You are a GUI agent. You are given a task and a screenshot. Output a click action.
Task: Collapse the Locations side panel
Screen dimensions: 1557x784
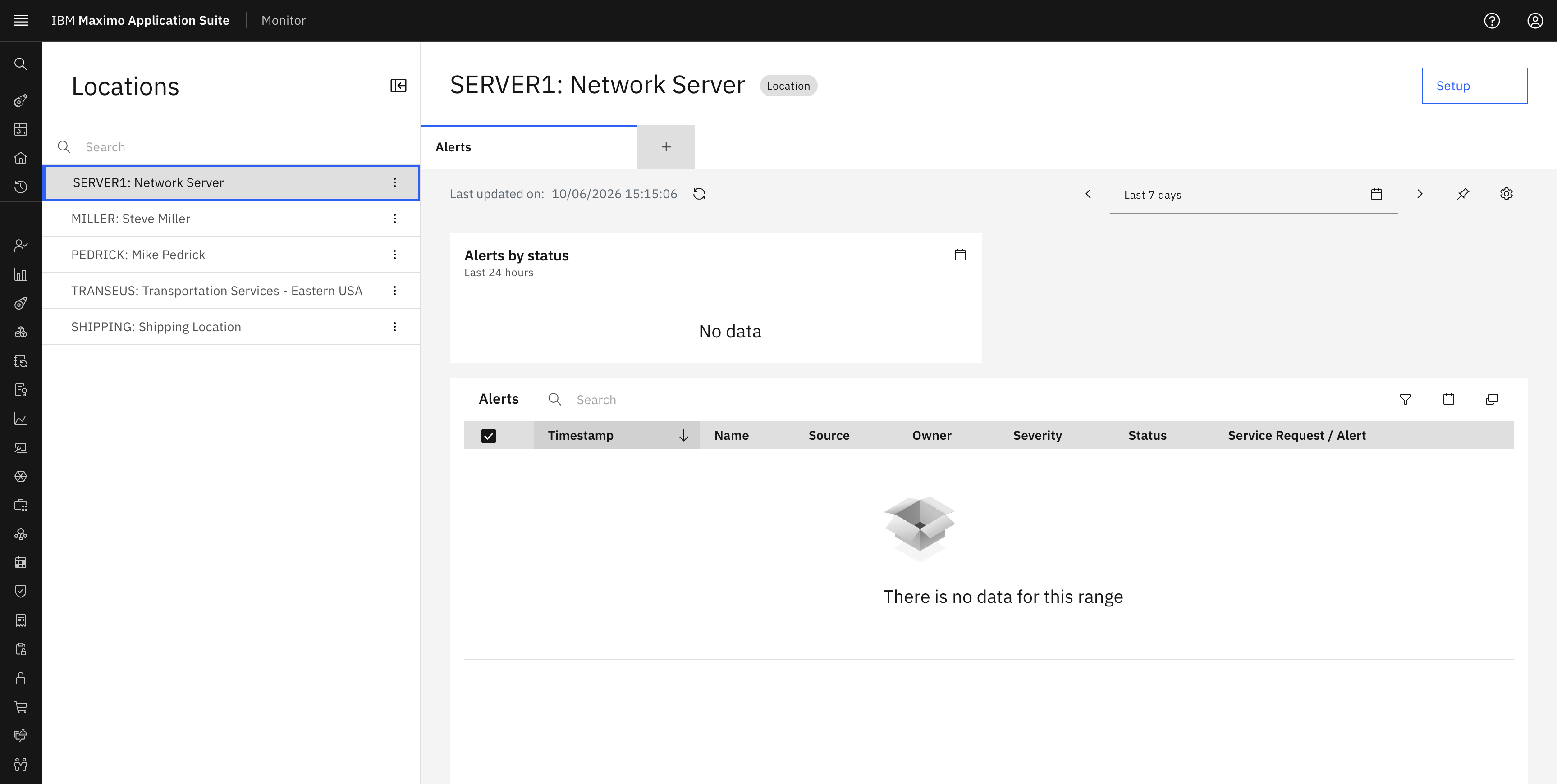click(x=398, y=86)
